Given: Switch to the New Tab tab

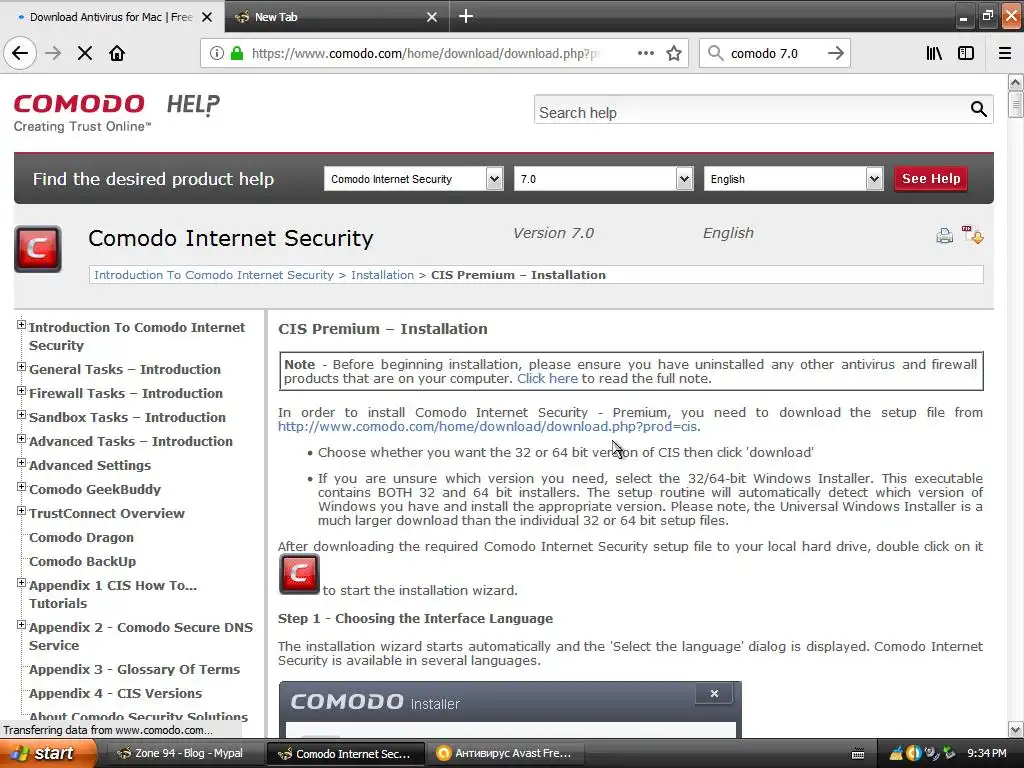Looking at the screenshot, I should click(x=336, y=17).
